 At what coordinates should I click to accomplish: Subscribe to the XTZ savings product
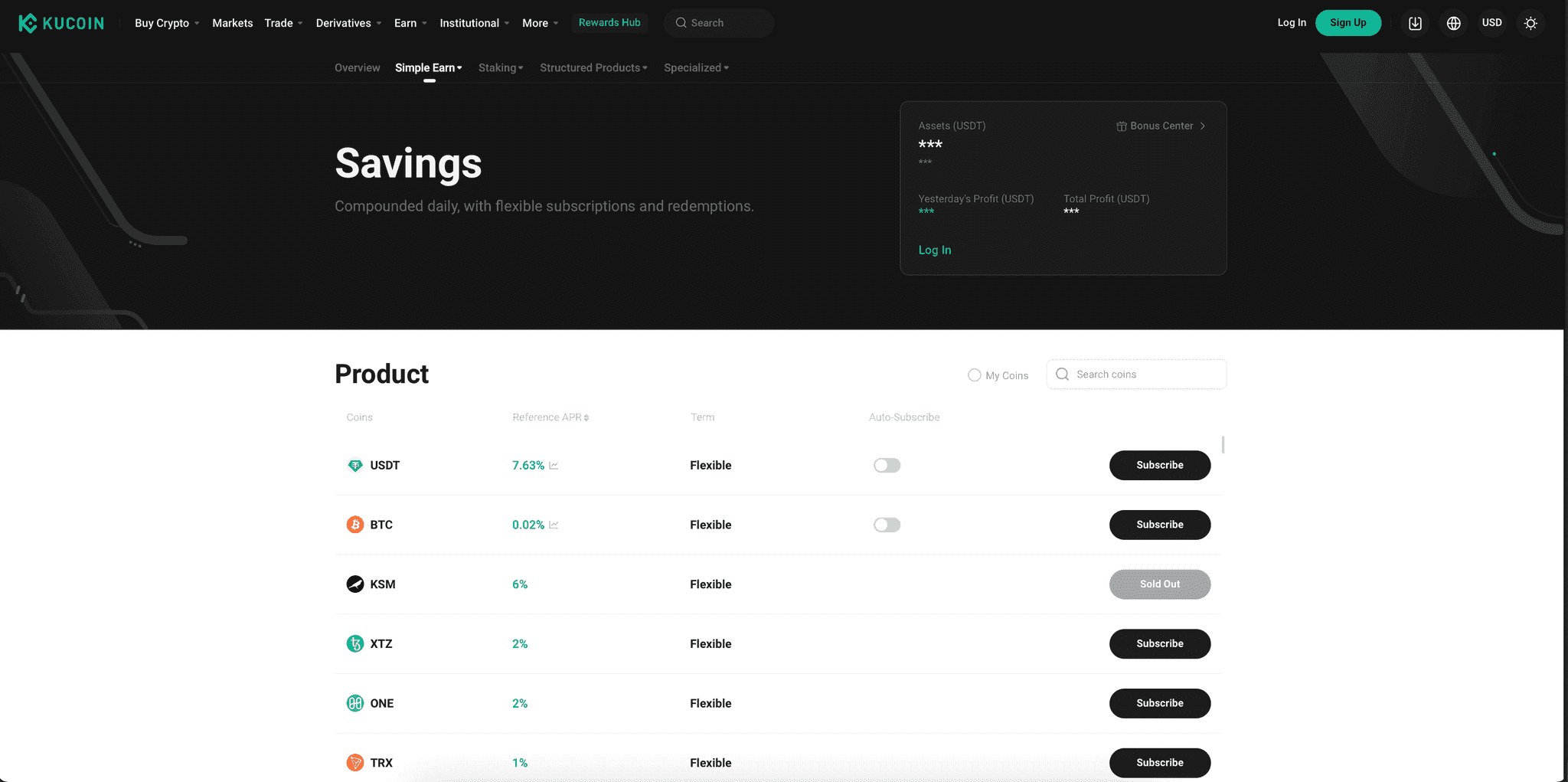1159,643
